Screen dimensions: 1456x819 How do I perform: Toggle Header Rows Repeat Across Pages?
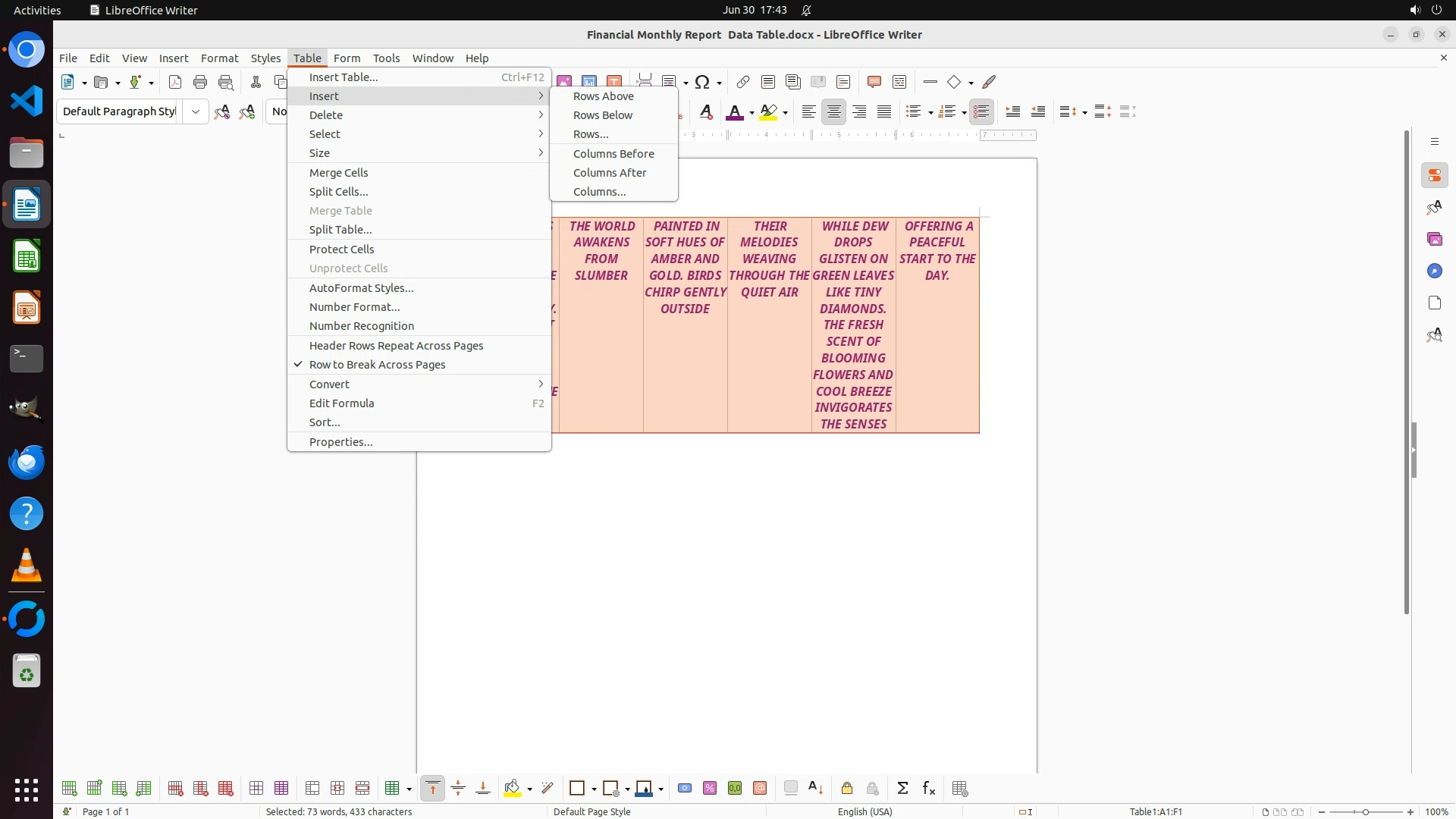pos(396,346)
